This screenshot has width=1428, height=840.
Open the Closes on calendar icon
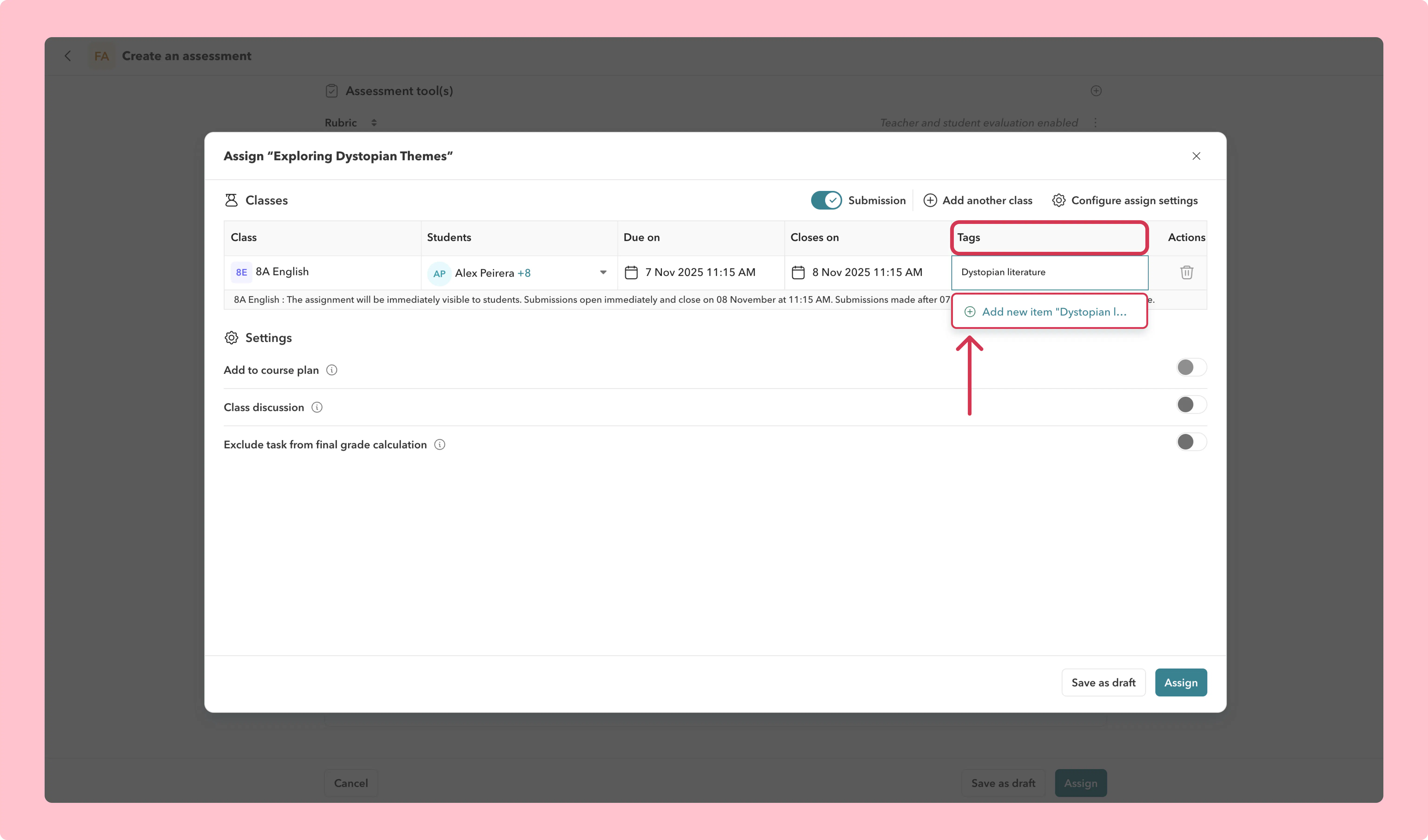click(x=798, y=272)
